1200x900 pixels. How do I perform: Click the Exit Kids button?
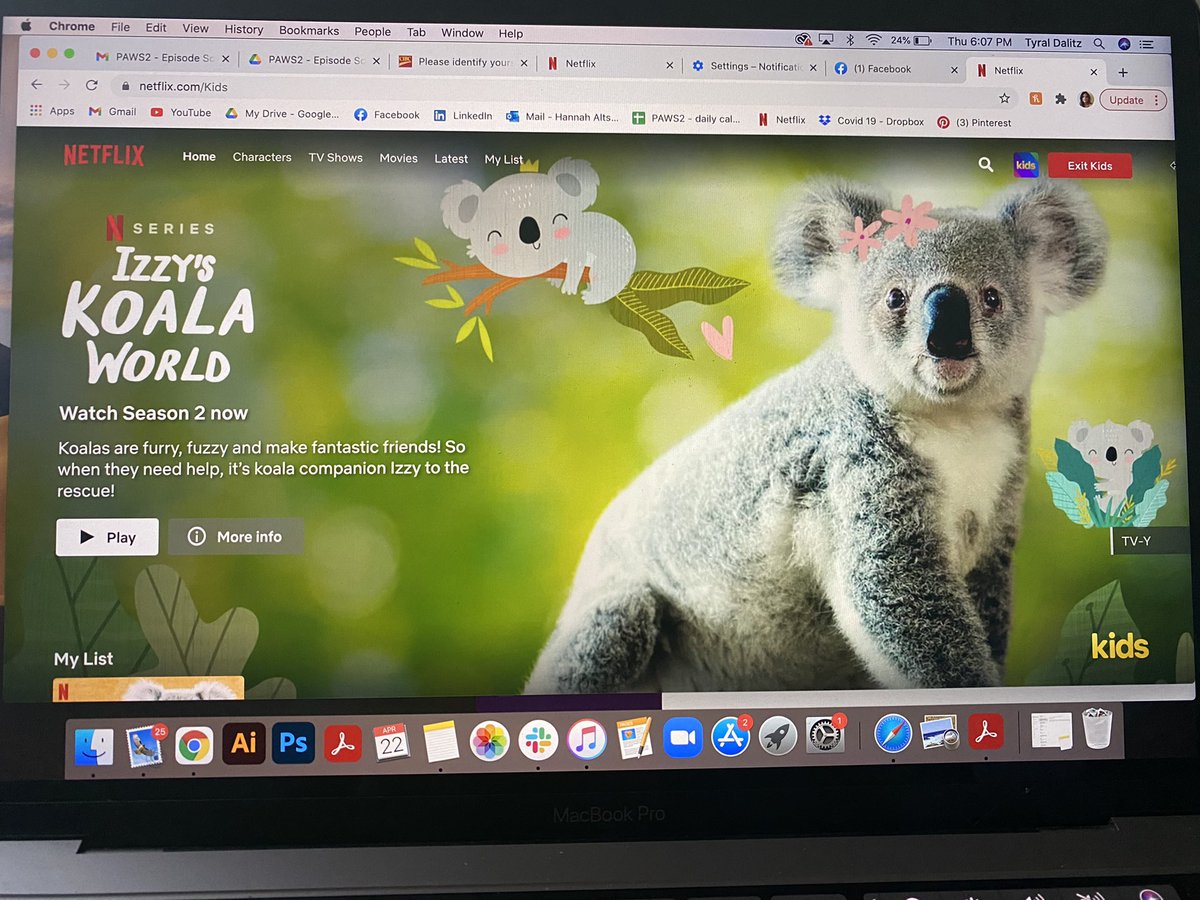tap(1089, 165)
